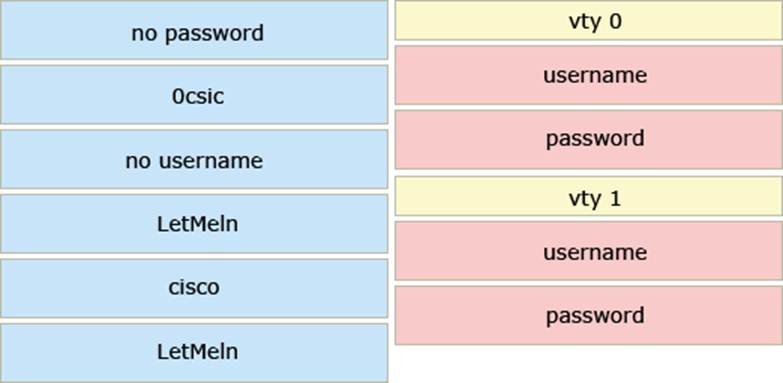Image resolution: width=783 pixels, height=383 pixels.
Task: Click the 'vty 0' yellow header
Action: [x=589, y=20]
